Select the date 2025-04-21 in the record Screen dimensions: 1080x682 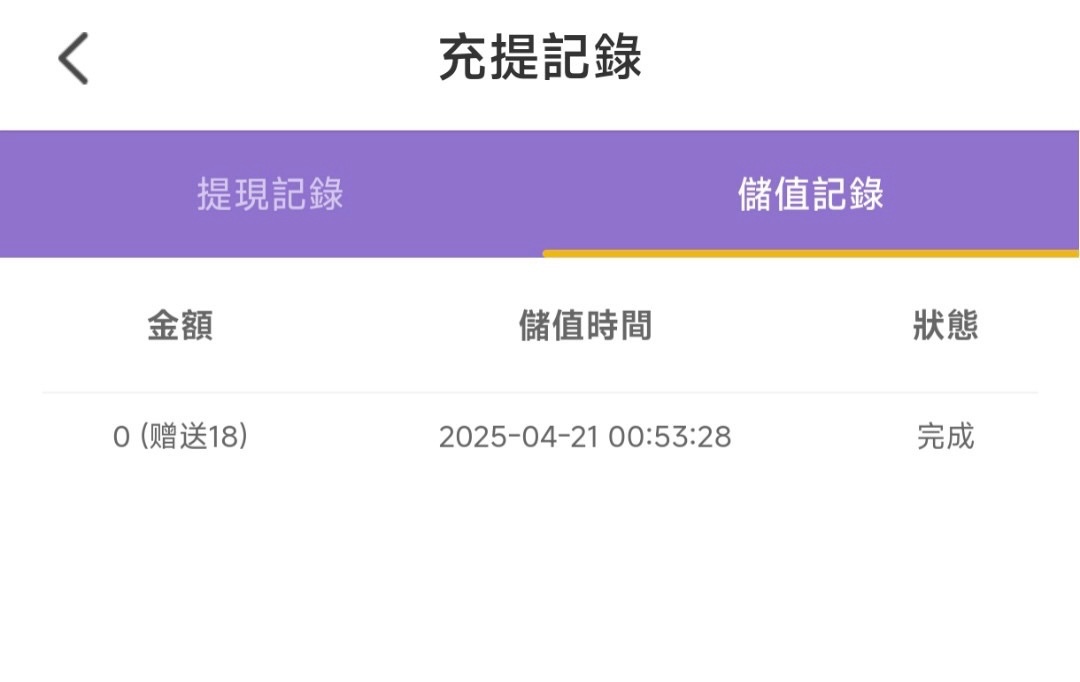coord(519,438)
